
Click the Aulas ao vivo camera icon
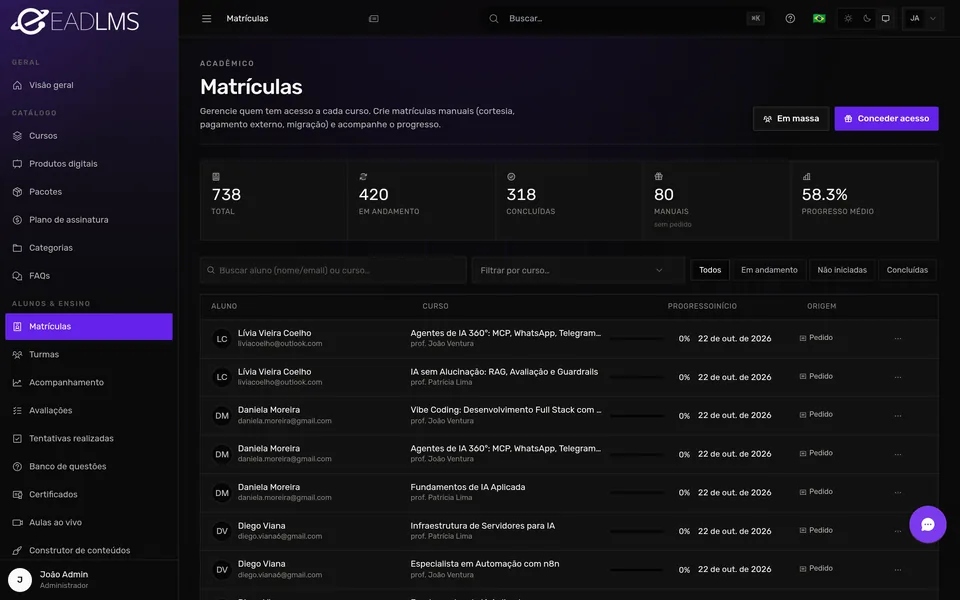coord(17,522)
